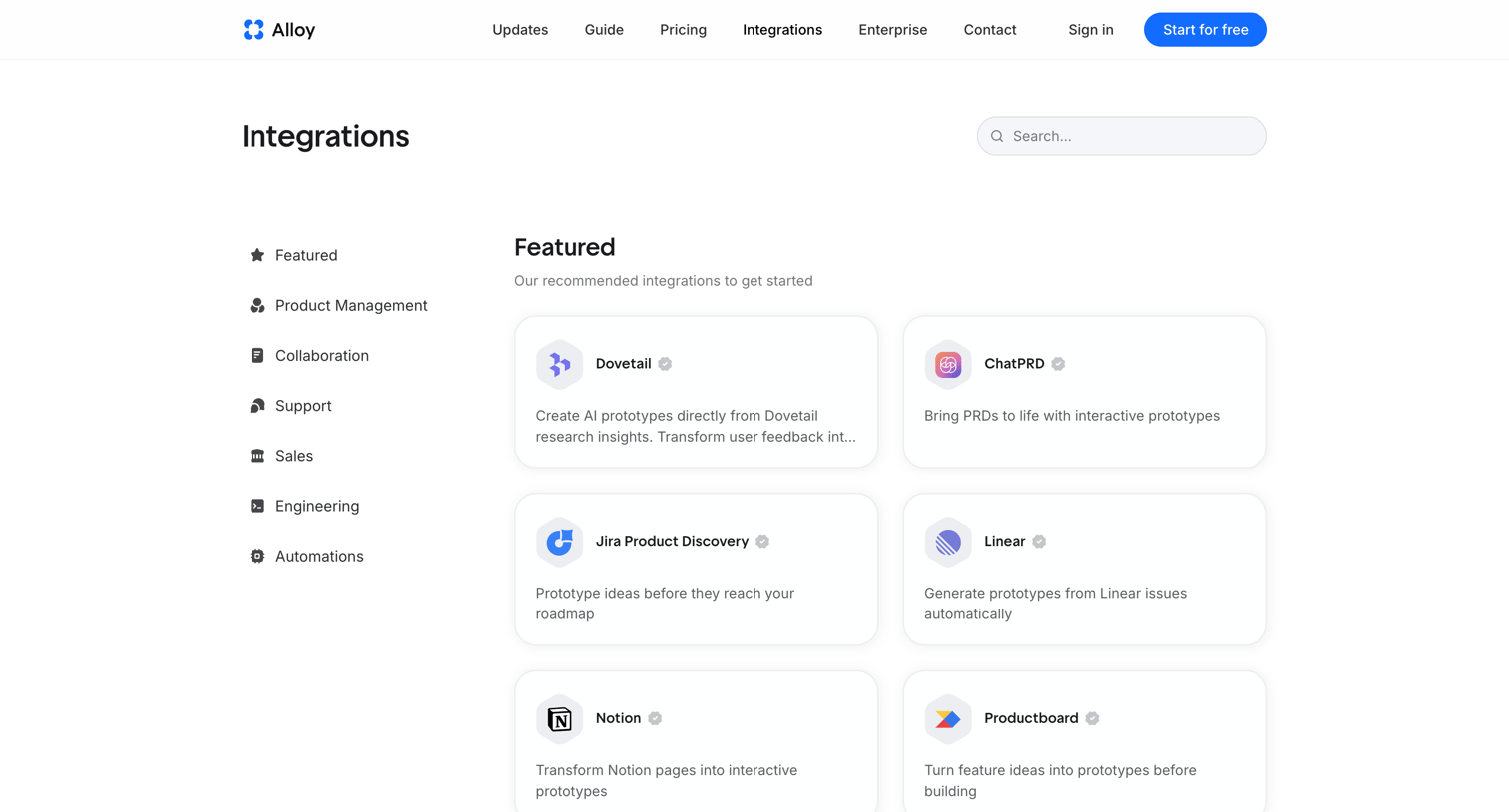Open the Jira Product Discovery card title

click(x=672, y=542)
